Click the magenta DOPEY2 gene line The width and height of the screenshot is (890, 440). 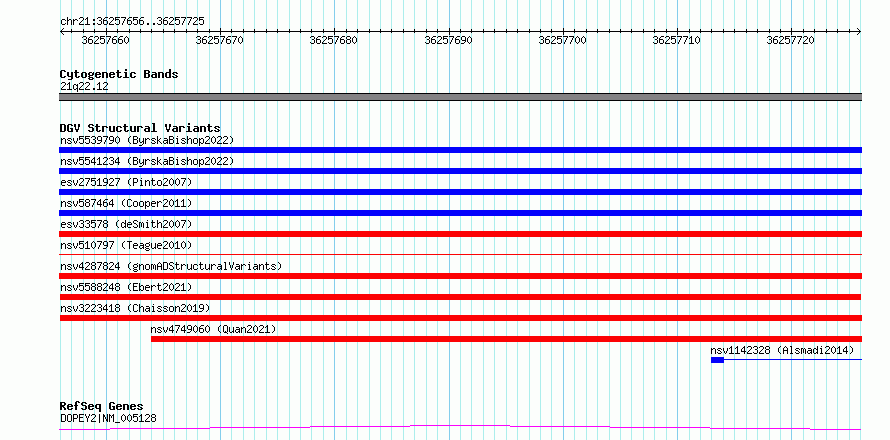pos(460,427)
